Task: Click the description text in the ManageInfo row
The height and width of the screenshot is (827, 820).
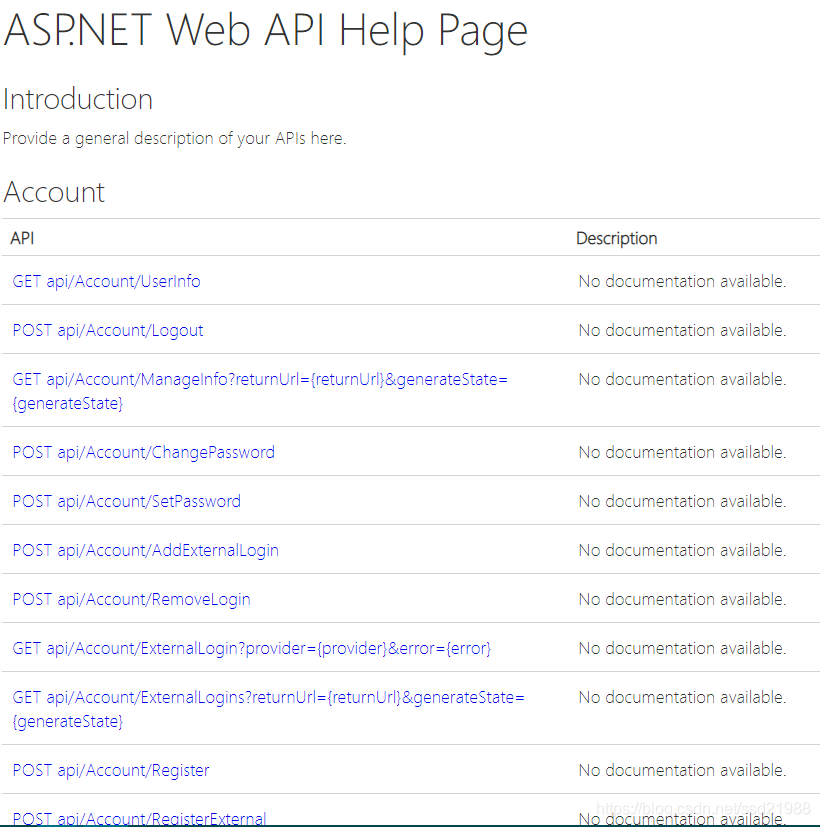Action: coord(682,379)
